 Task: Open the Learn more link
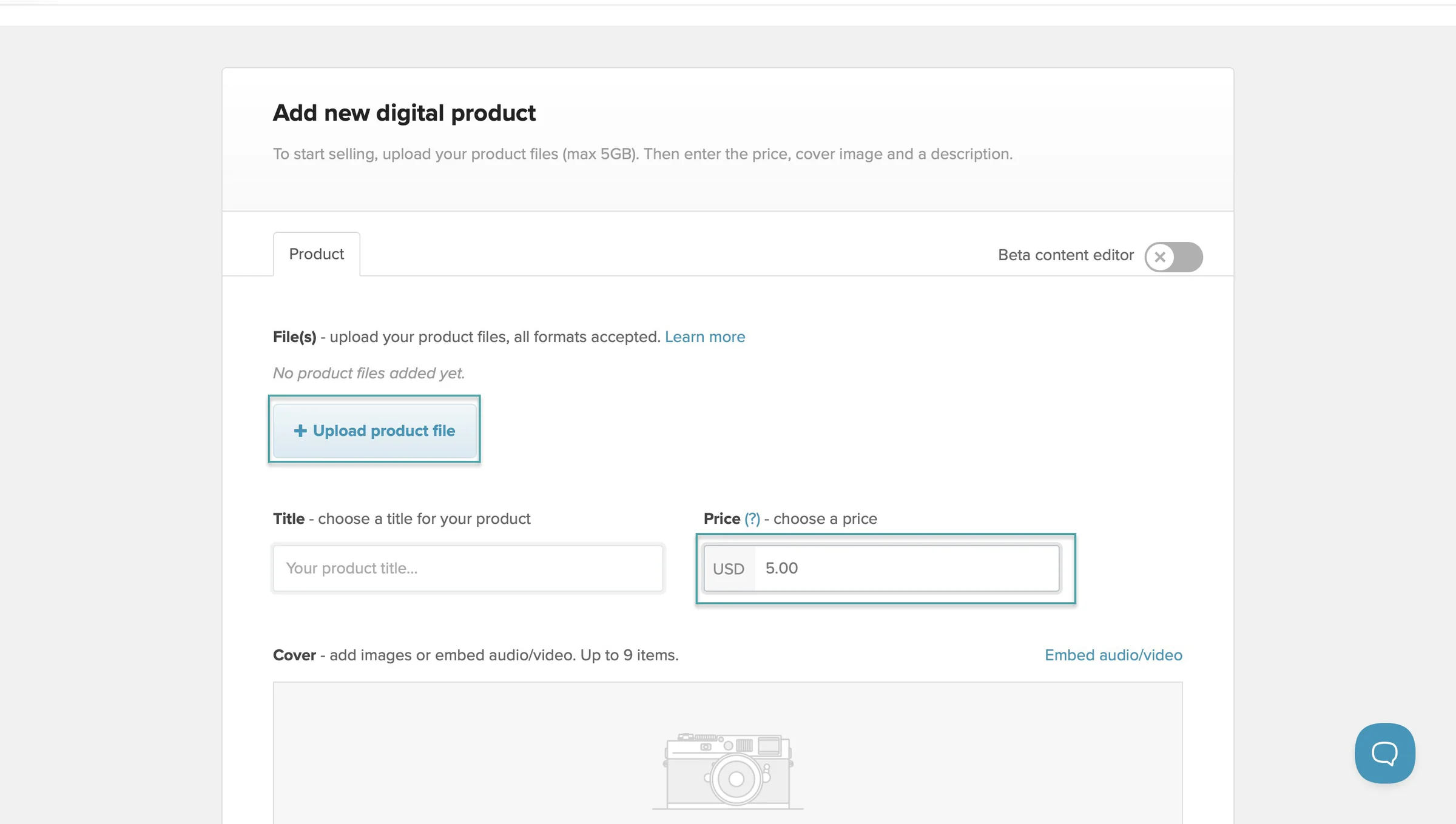coord(705,337)
